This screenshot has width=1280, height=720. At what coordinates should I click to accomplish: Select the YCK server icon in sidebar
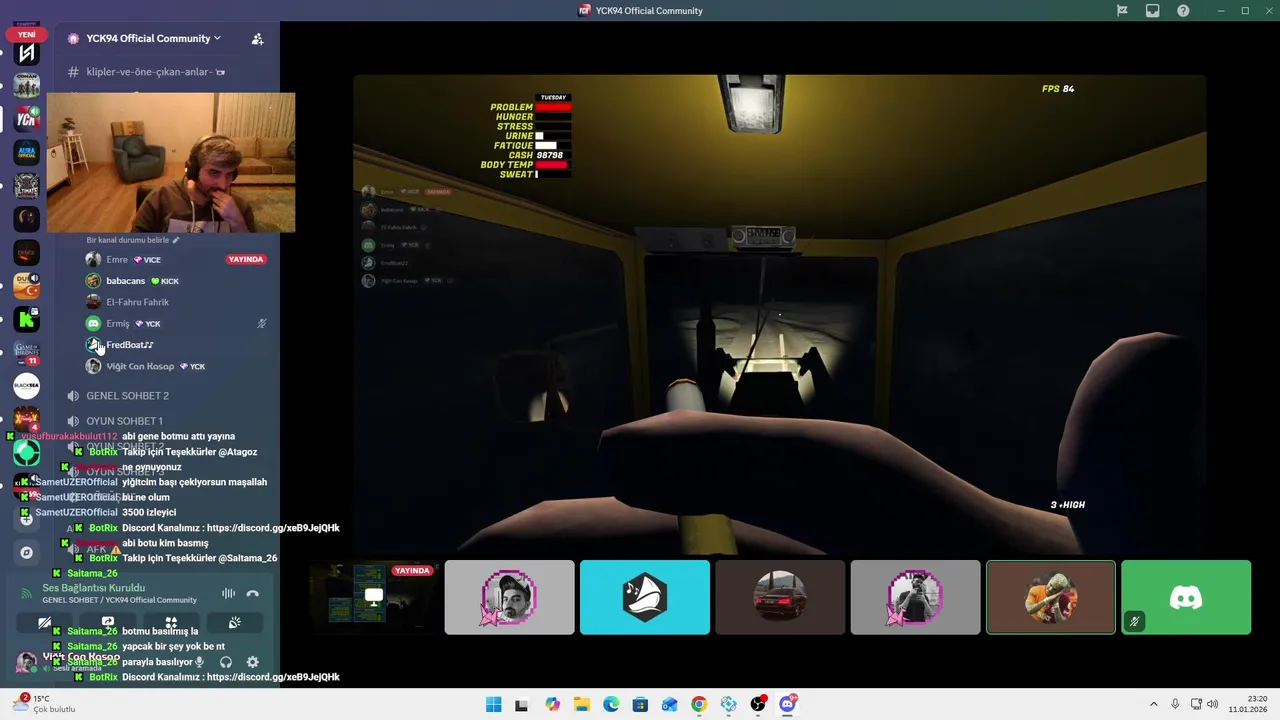click(27, 119)
